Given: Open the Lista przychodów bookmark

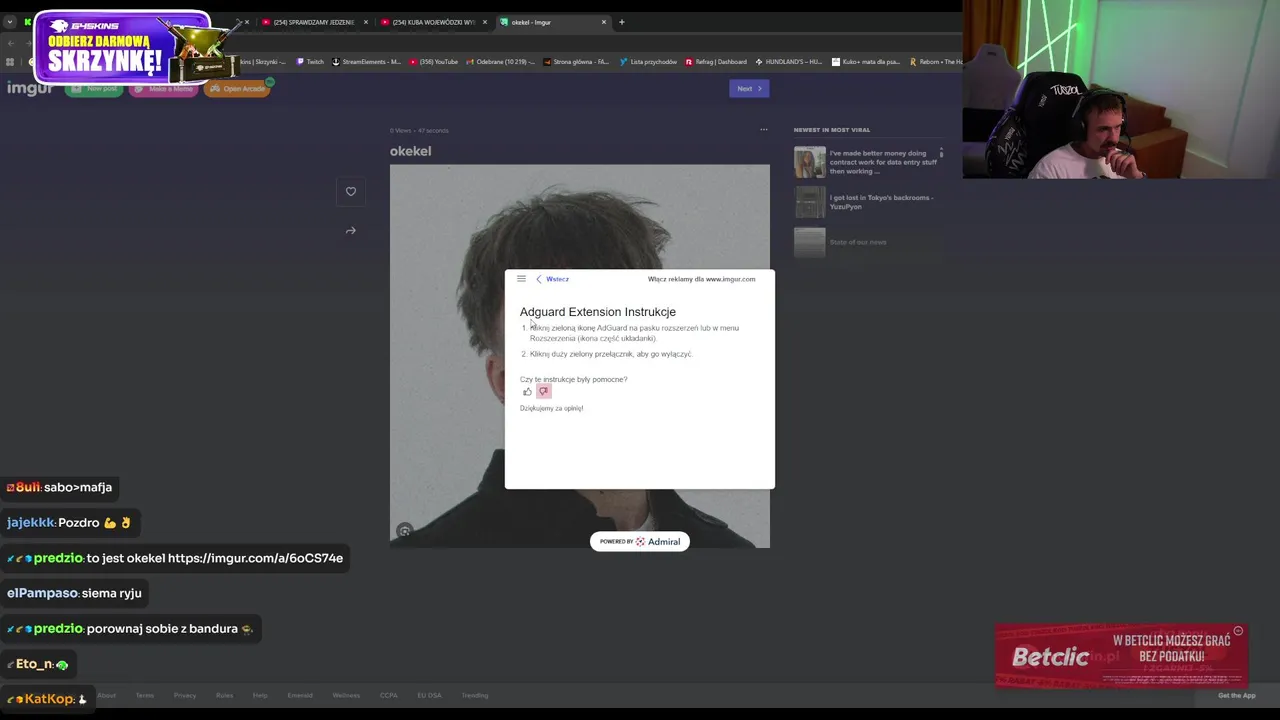Looking at the screenshot, I should click(648, 62).
